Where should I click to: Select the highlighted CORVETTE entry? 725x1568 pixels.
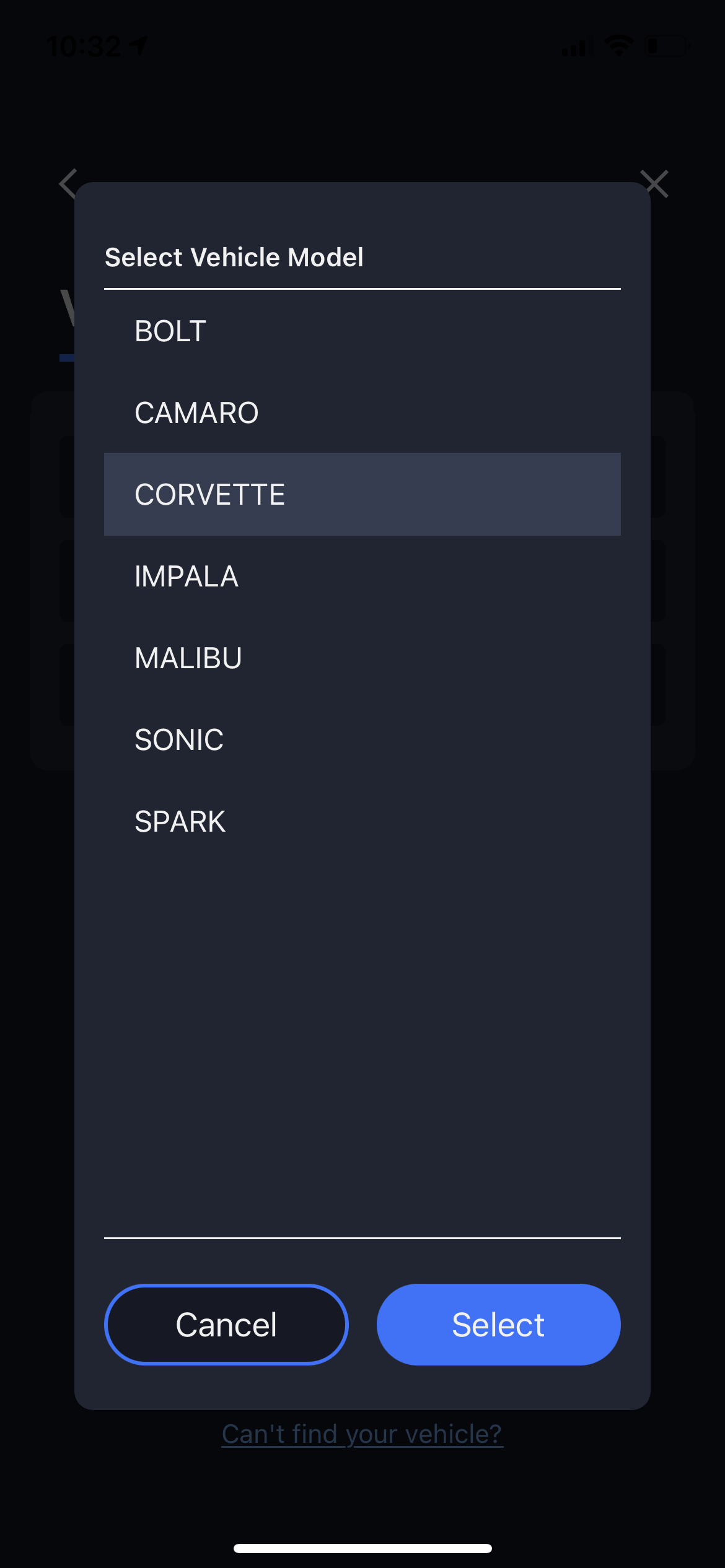[362, 494]
